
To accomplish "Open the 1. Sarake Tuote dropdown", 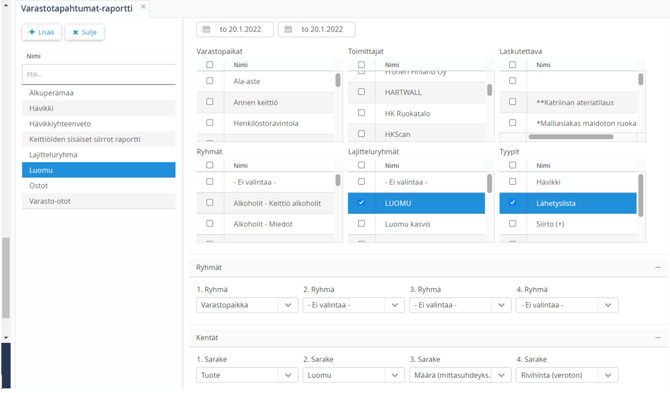I will tap(247, 375).
